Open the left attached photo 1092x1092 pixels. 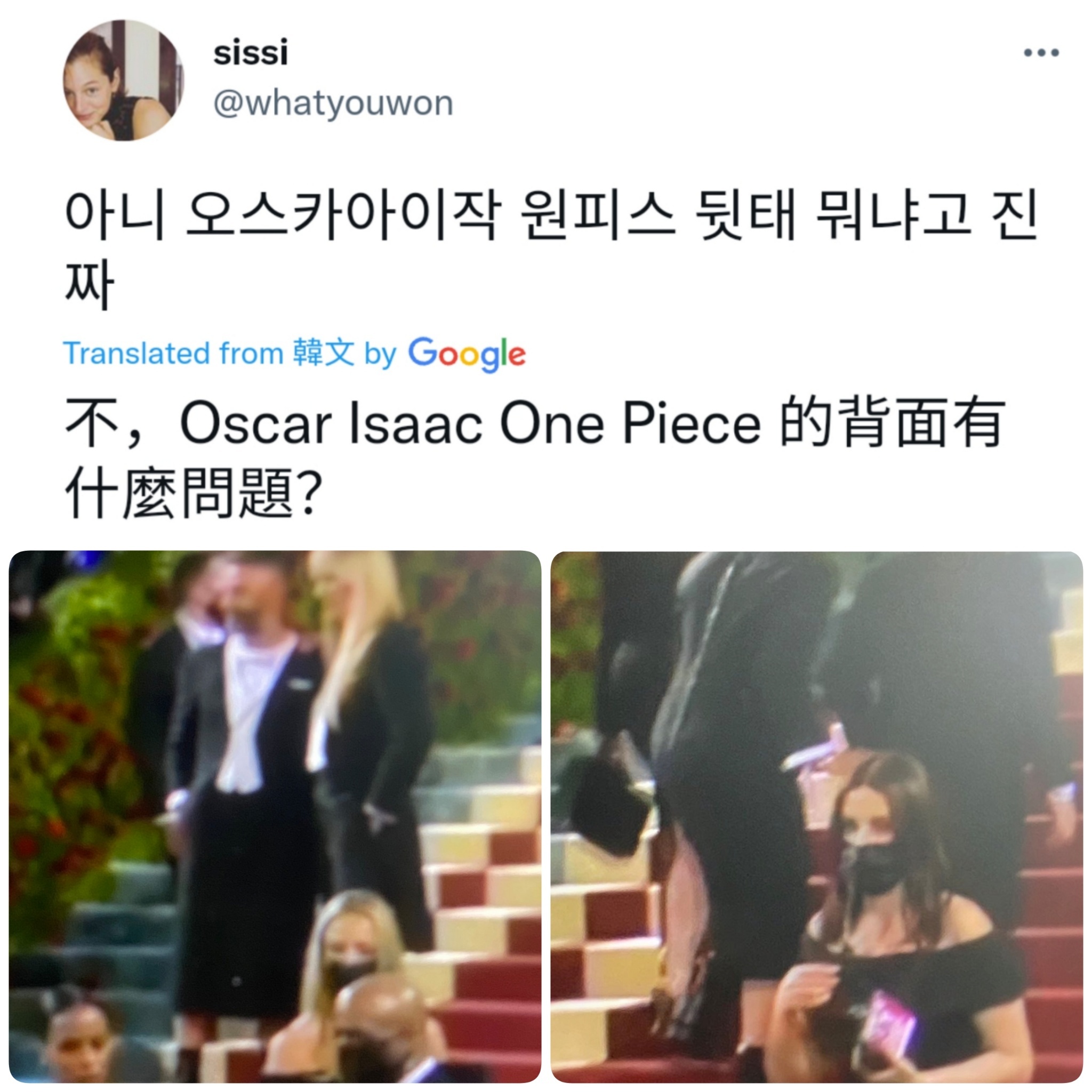pos(275,817)
